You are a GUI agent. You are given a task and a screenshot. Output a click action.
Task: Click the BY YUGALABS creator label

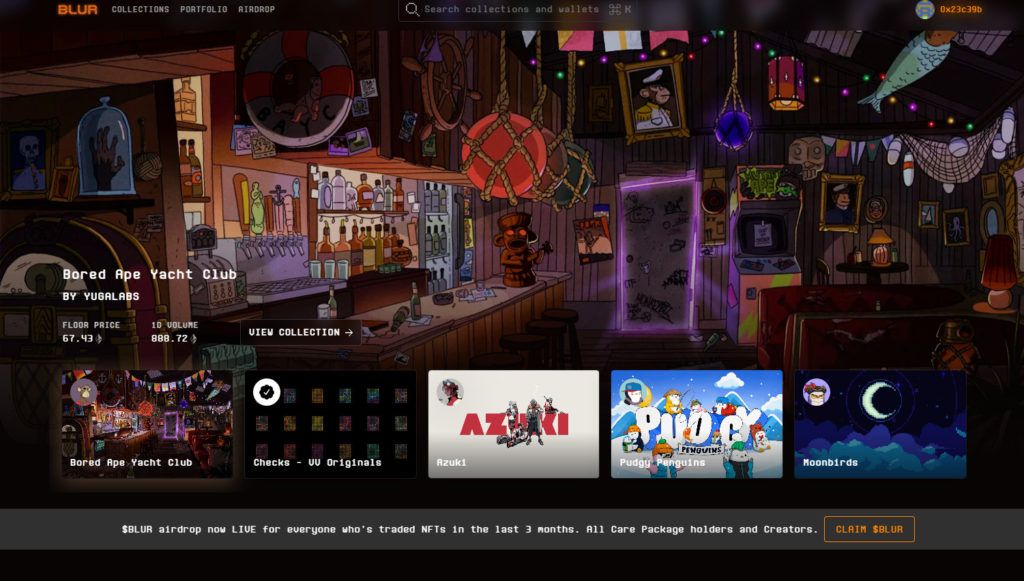[101, 296]
